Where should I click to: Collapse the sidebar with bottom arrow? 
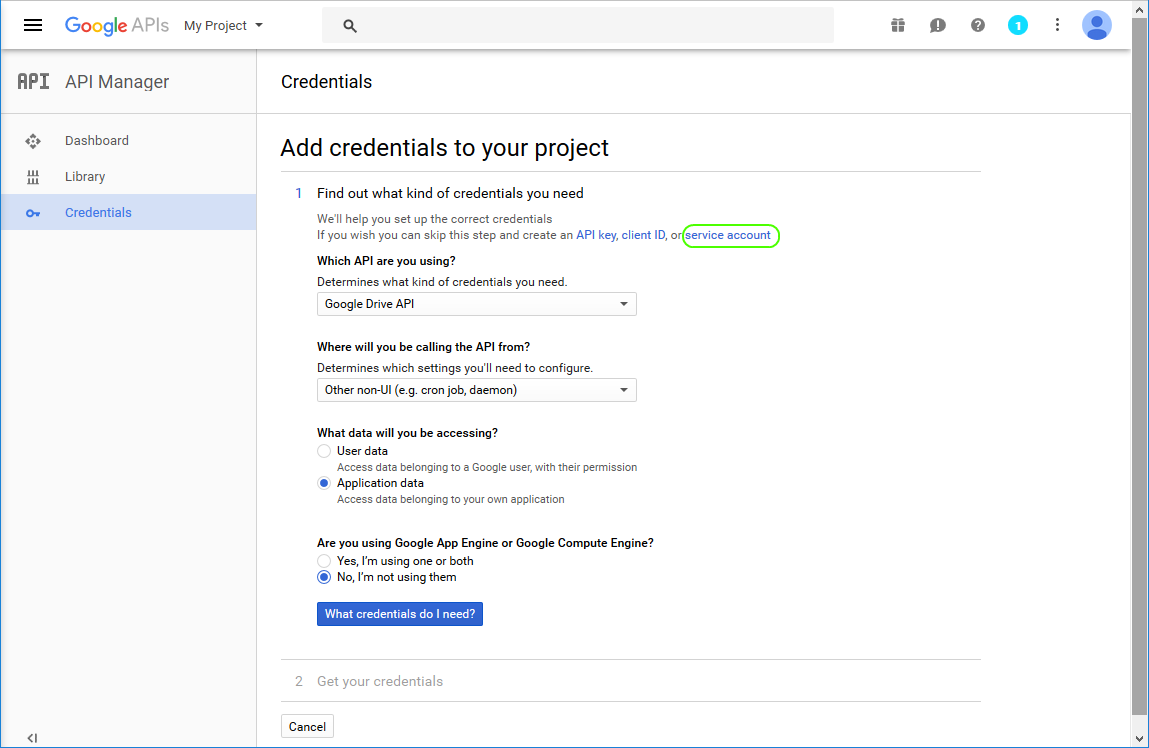[32, 738]
